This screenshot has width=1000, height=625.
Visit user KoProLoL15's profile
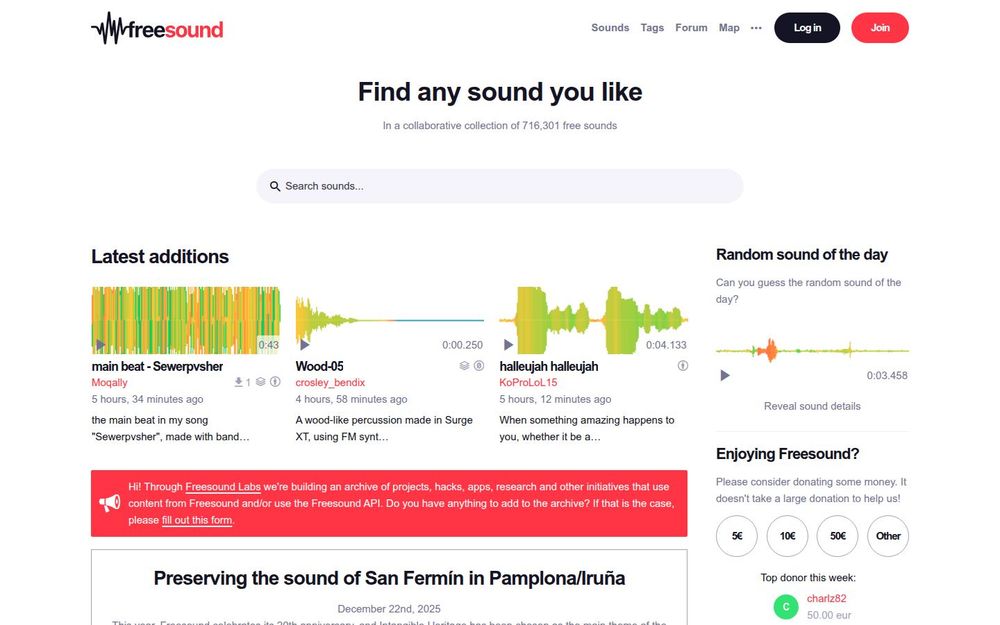pos(528,383)
